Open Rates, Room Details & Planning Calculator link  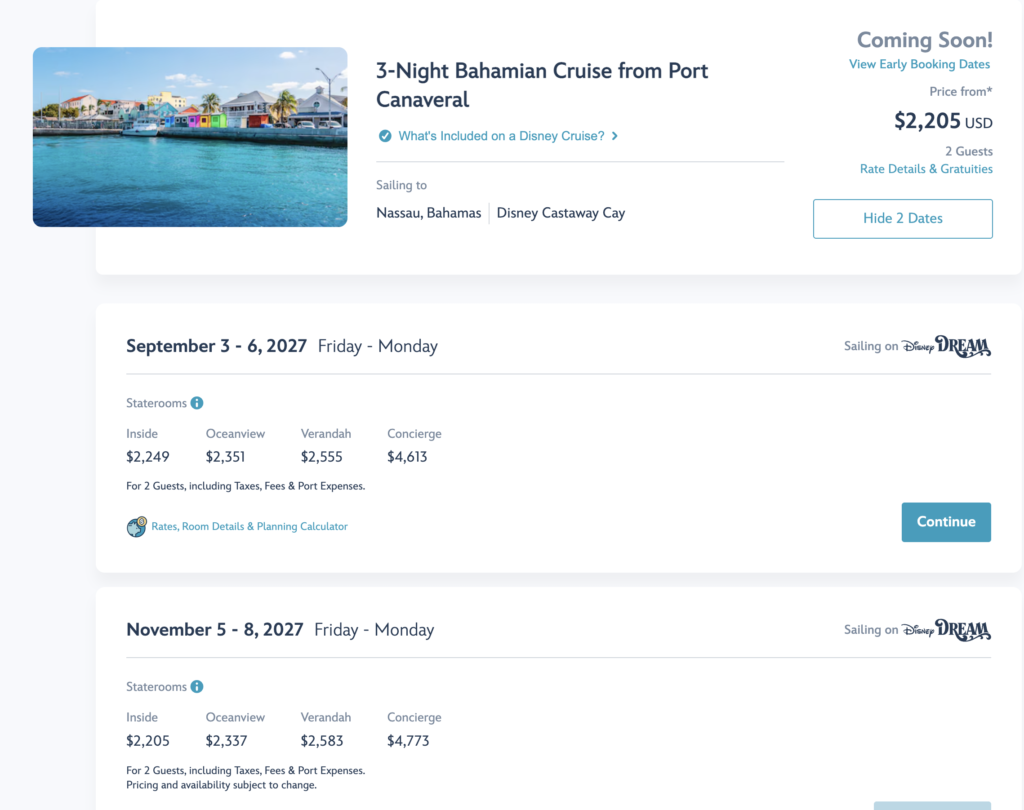click(x=249, y=526)
